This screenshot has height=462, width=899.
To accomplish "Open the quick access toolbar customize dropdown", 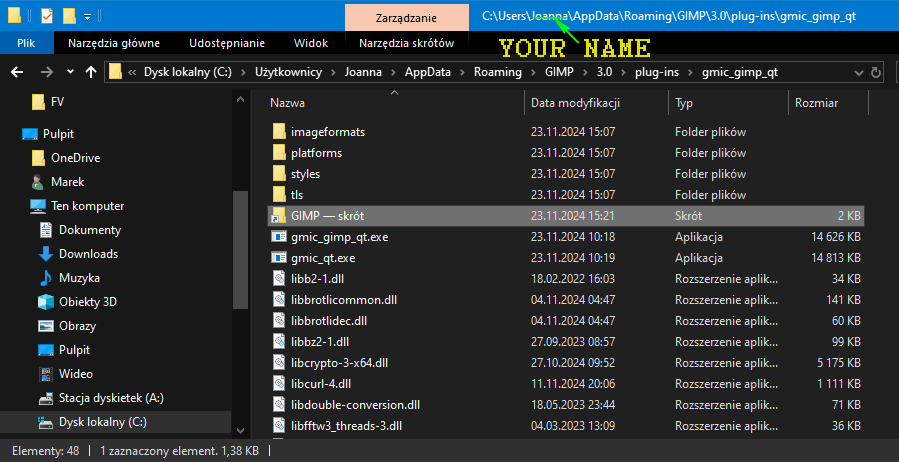I will (x=87, y=17).
